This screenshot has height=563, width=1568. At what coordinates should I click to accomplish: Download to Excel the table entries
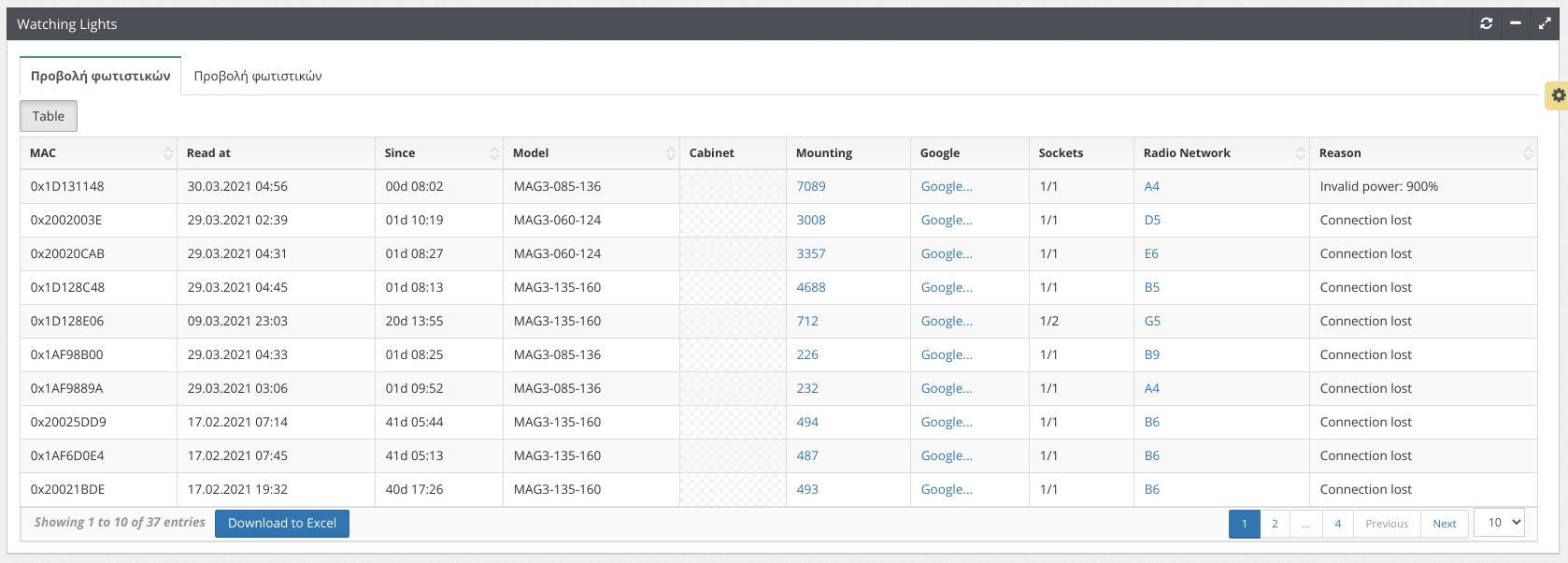[x=282, y=524]
